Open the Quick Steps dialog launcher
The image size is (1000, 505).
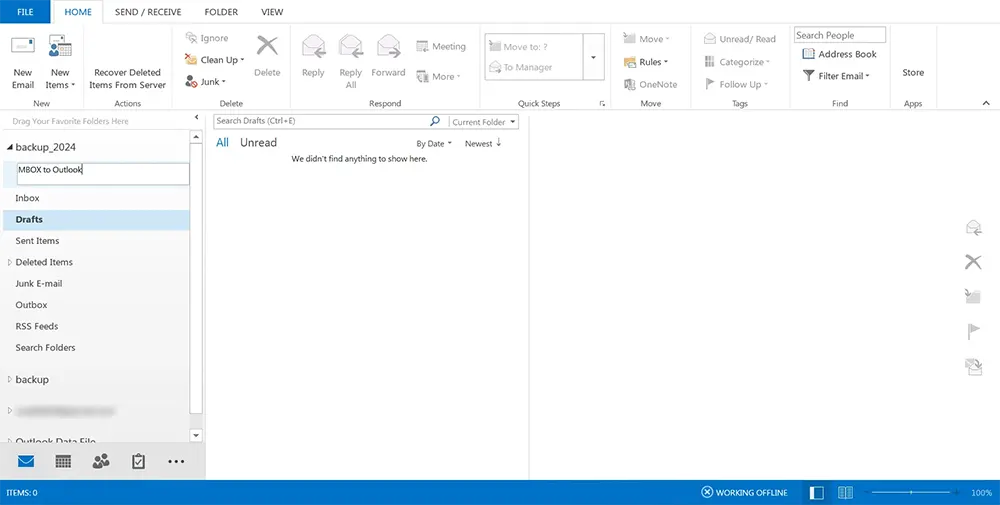(x=602, y=103)
